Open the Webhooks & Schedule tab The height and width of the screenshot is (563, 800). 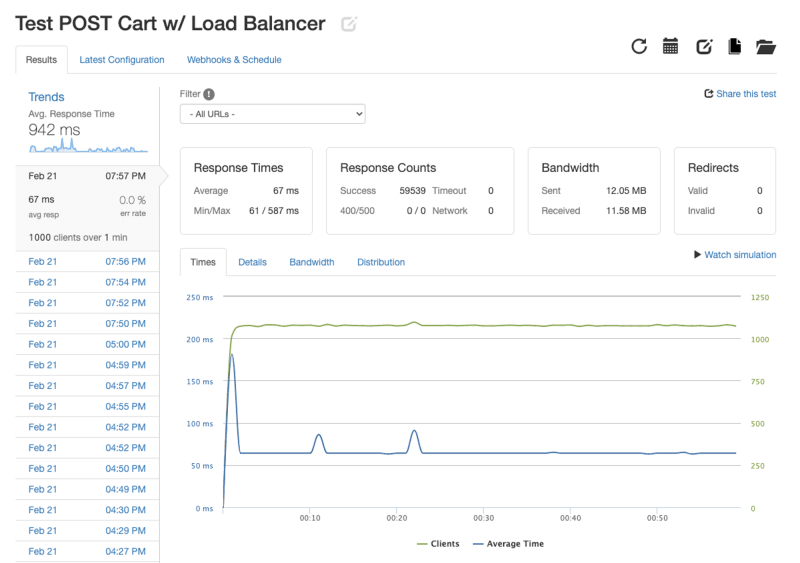[x=234, y=60]
